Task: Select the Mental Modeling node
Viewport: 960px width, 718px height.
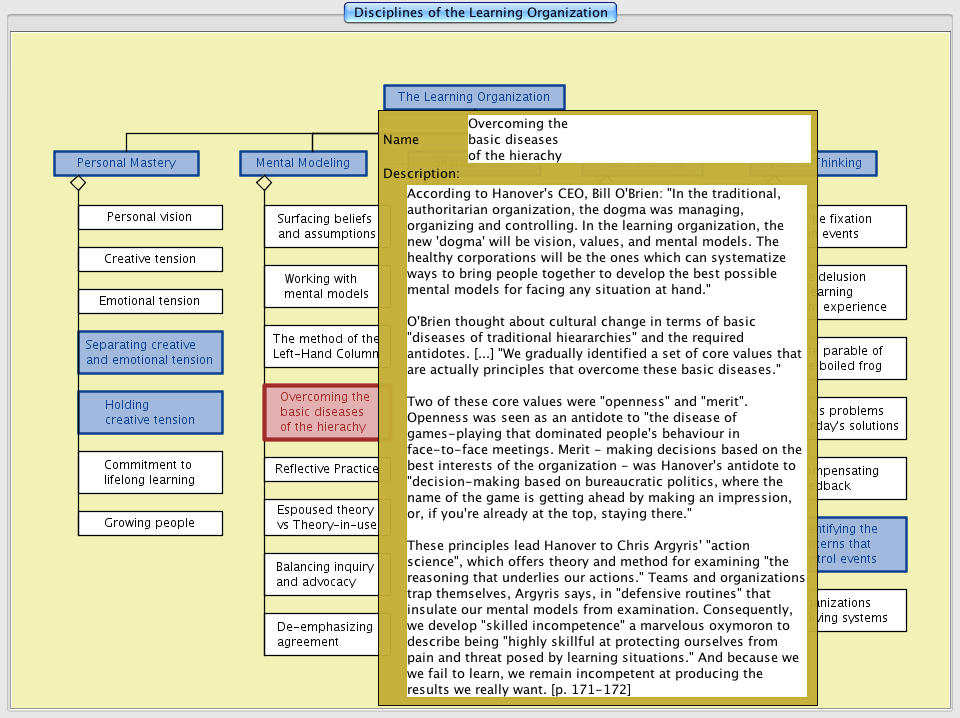Action: point(303,163)
